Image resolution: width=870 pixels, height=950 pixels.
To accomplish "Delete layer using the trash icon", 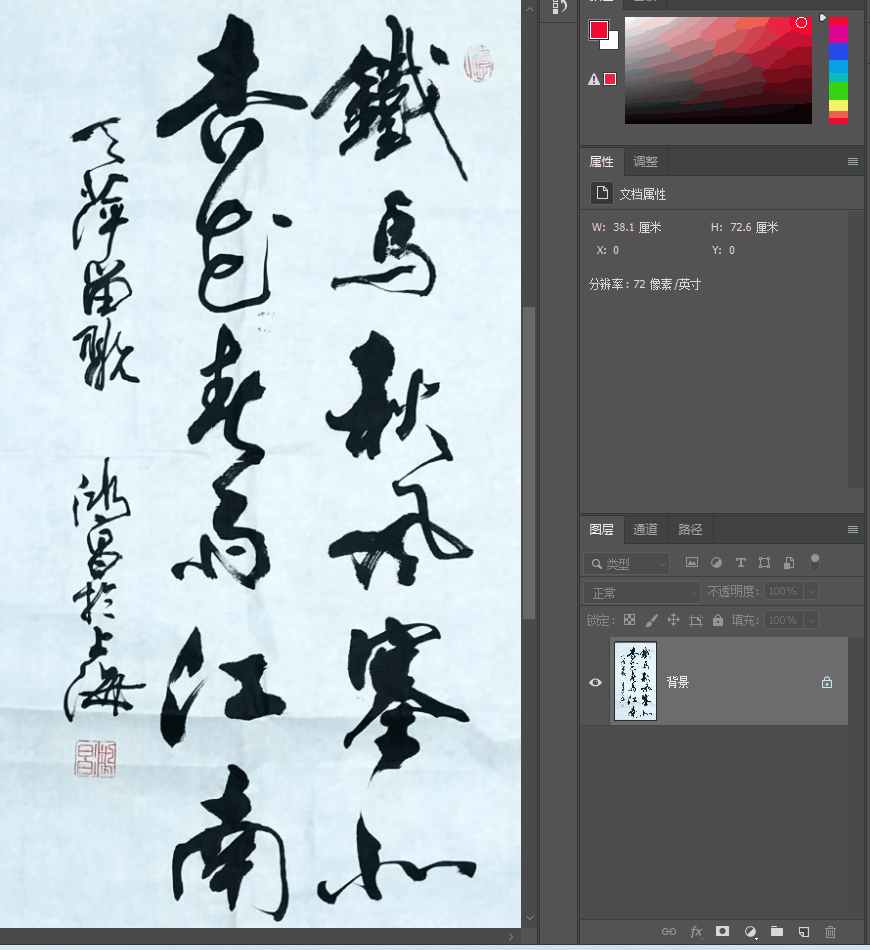I will (x=830, y=931).
